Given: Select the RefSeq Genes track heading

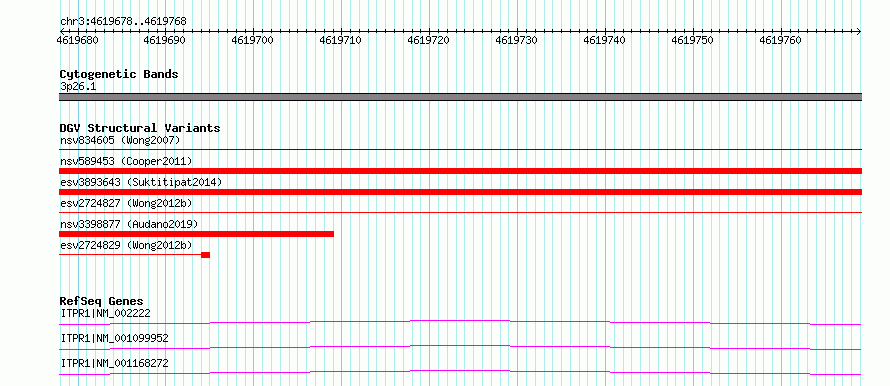Looking at the screenshot, I should click(102, 301).
